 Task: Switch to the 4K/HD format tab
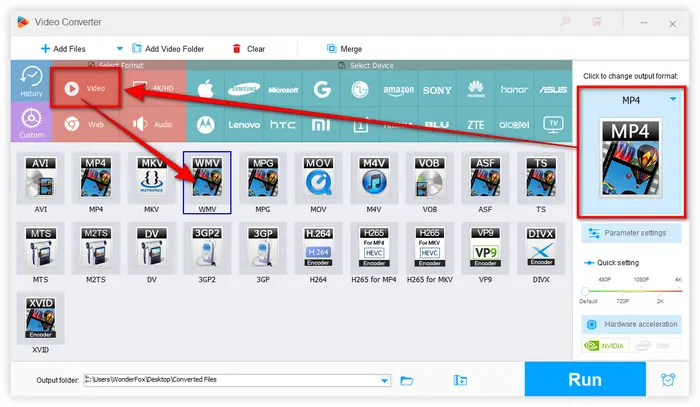pyautogui.click(x=153, y=88)
